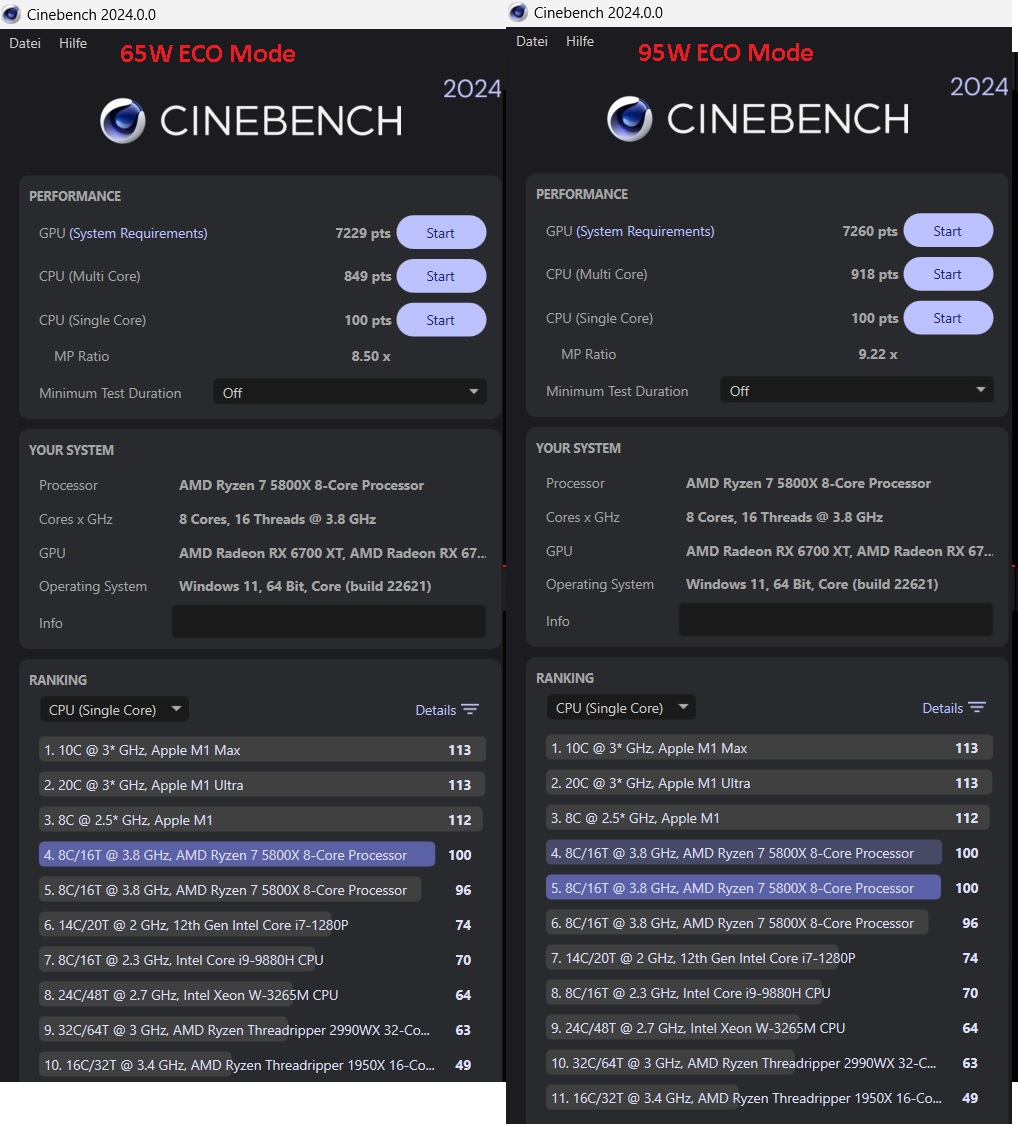
Task: Open ranking type dropdown in 65W window
Action: click(114, 709)
